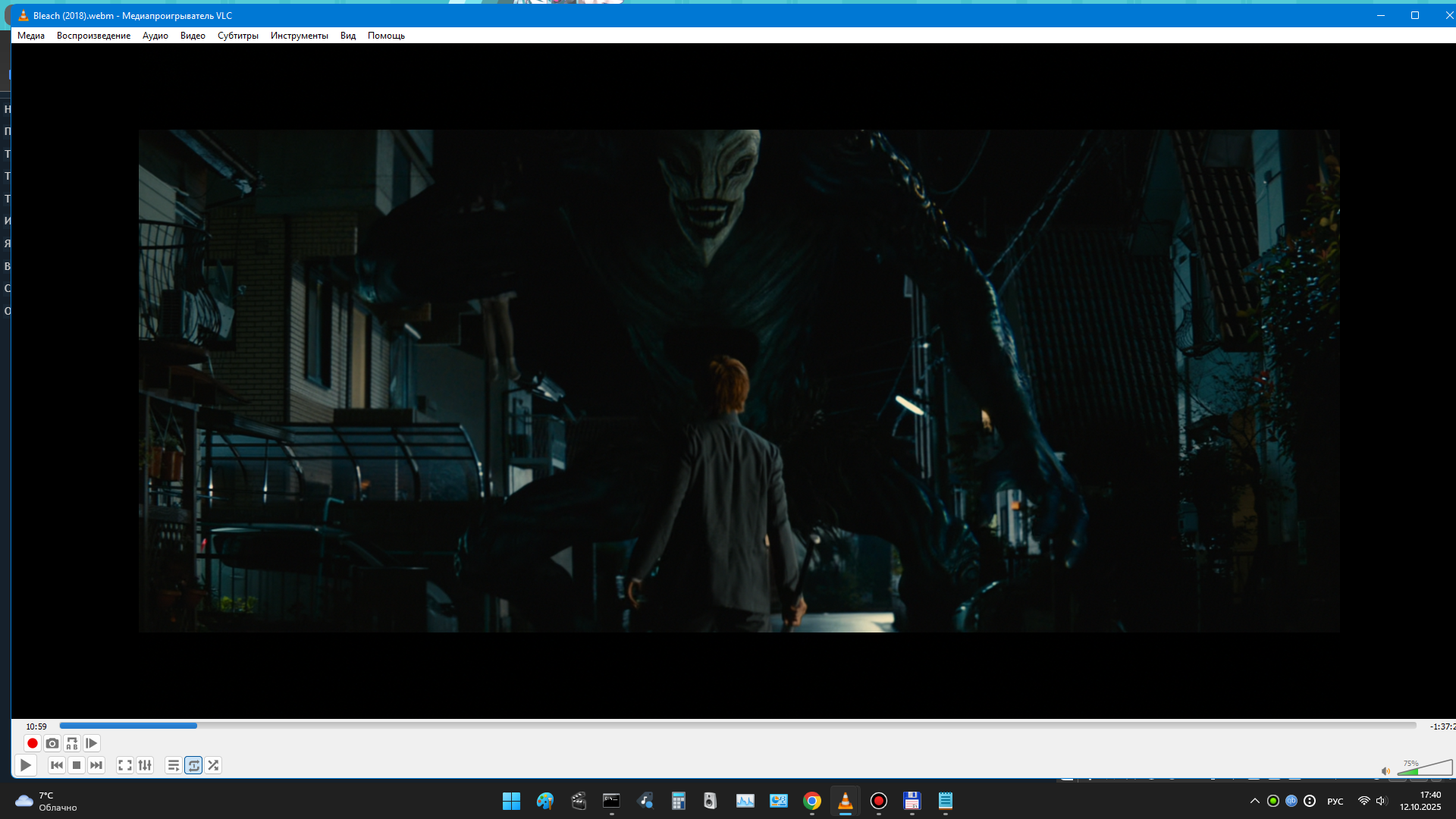Toggle random shuffle playback
The image size is (1456, 819).
[x=213, y=765]
